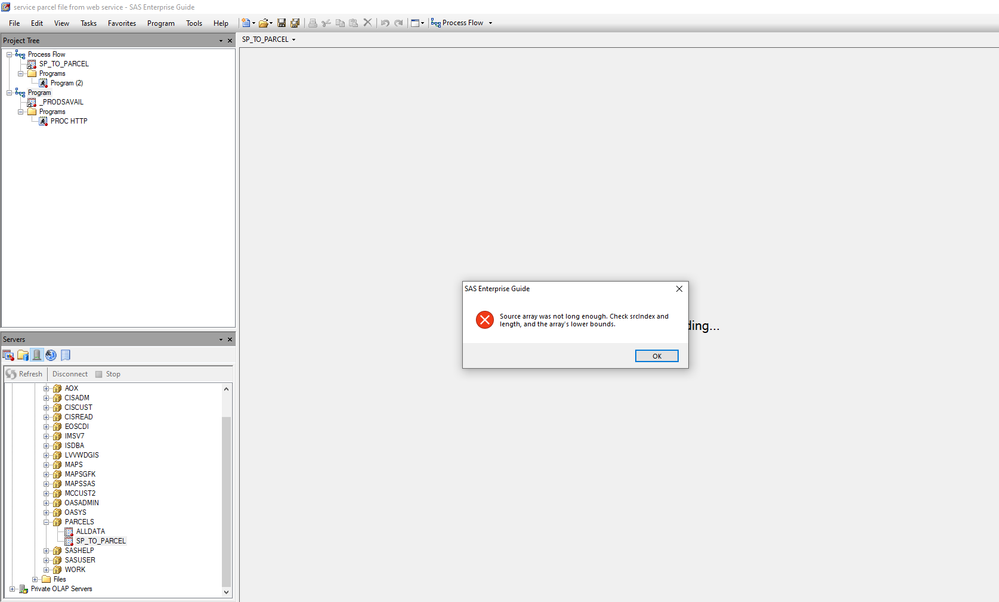
Task: Open the Tools menu
Action: pos(194,22)
